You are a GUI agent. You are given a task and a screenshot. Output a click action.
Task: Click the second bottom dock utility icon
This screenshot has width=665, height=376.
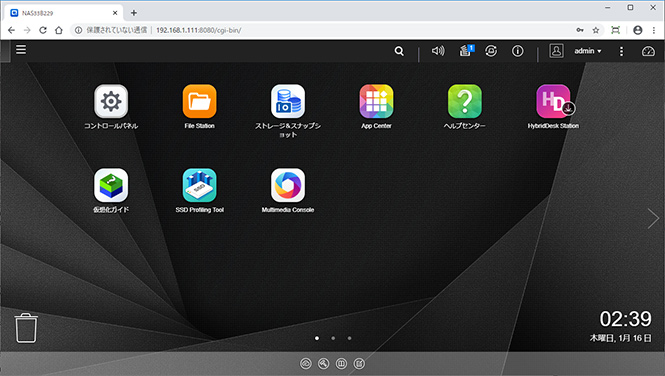click(324, 364)
